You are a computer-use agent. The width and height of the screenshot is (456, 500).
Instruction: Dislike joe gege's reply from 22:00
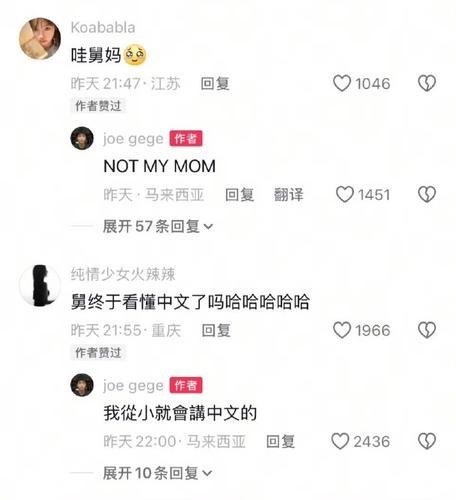[427, 441]
